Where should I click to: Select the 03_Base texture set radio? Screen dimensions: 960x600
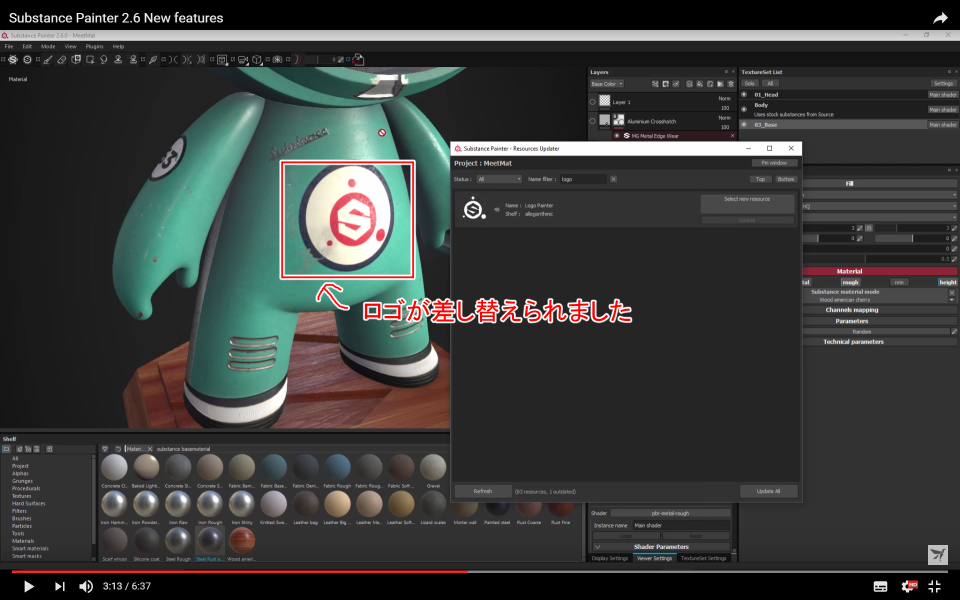(744, 125)
